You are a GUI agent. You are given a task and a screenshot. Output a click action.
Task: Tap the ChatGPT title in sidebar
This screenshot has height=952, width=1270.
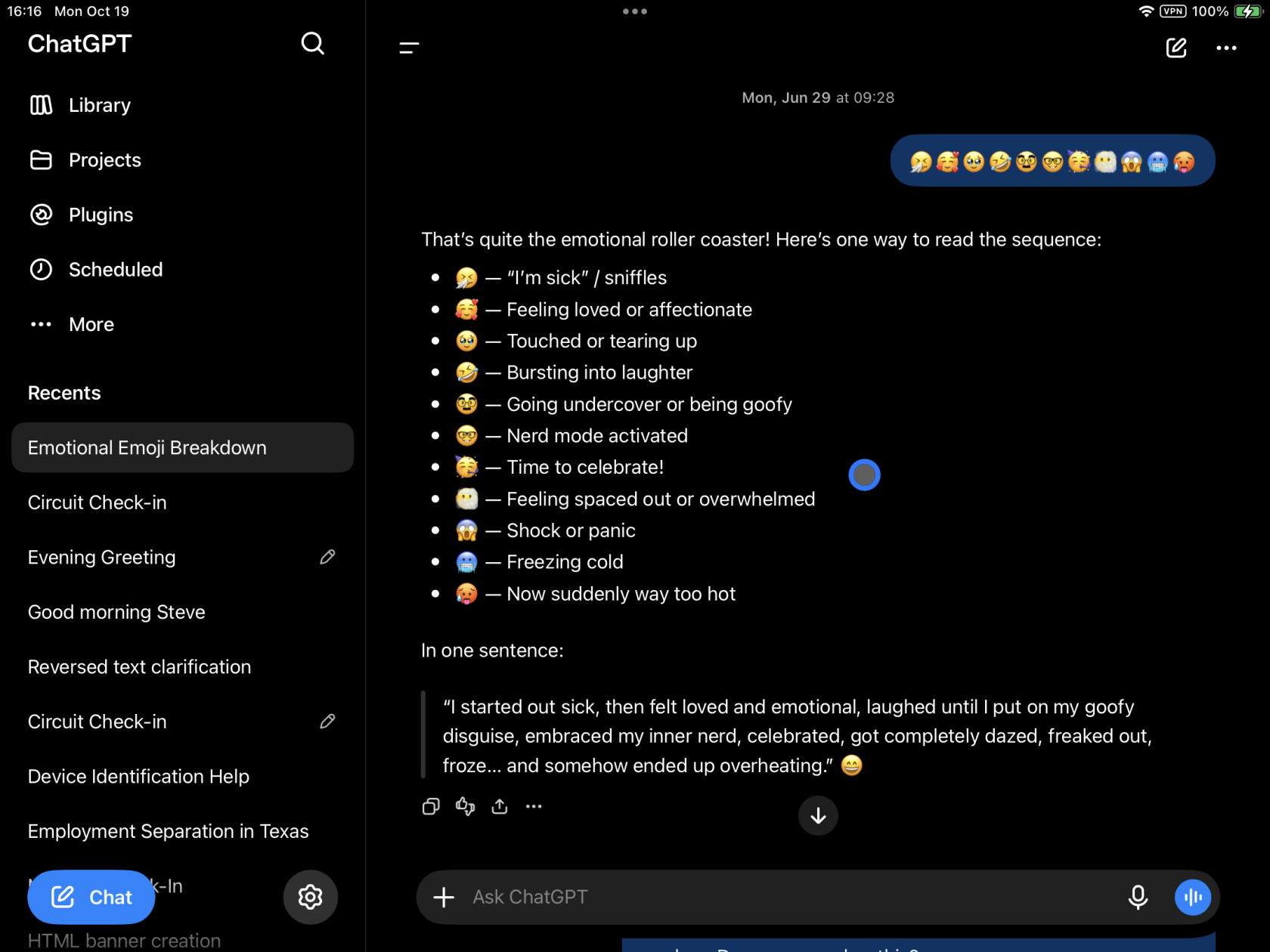click(x=79, y=44)
